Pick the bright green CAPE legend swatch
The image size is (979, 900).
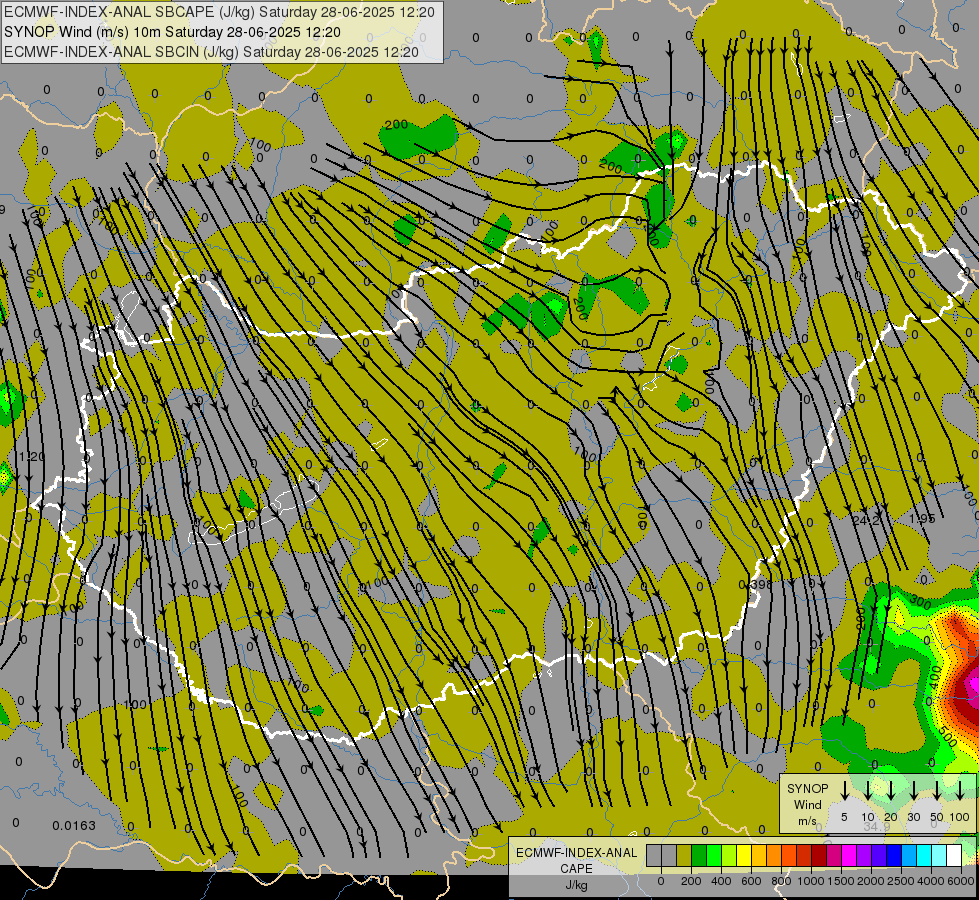714,855
